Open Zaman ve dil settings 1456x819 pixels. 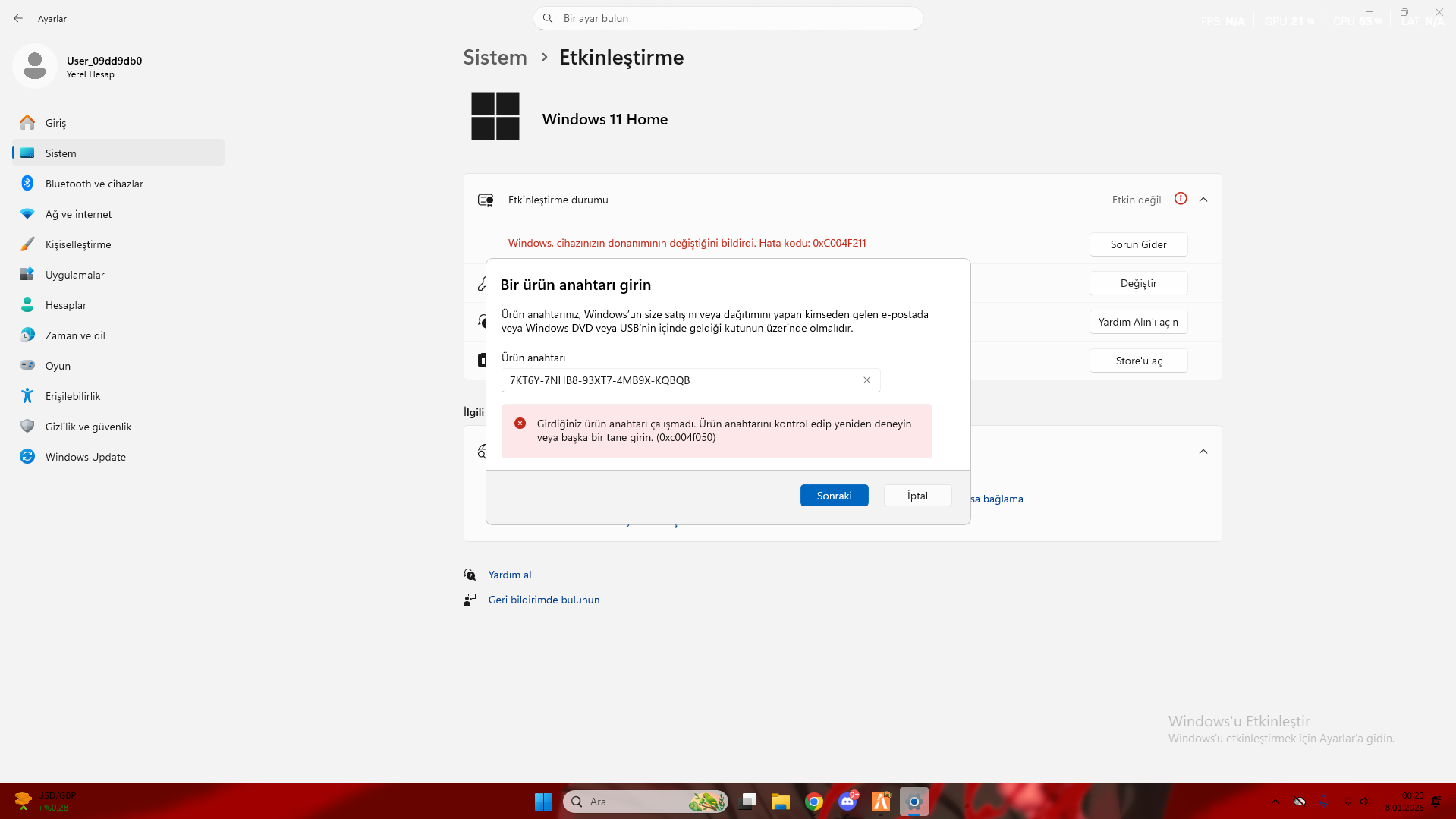118,335
